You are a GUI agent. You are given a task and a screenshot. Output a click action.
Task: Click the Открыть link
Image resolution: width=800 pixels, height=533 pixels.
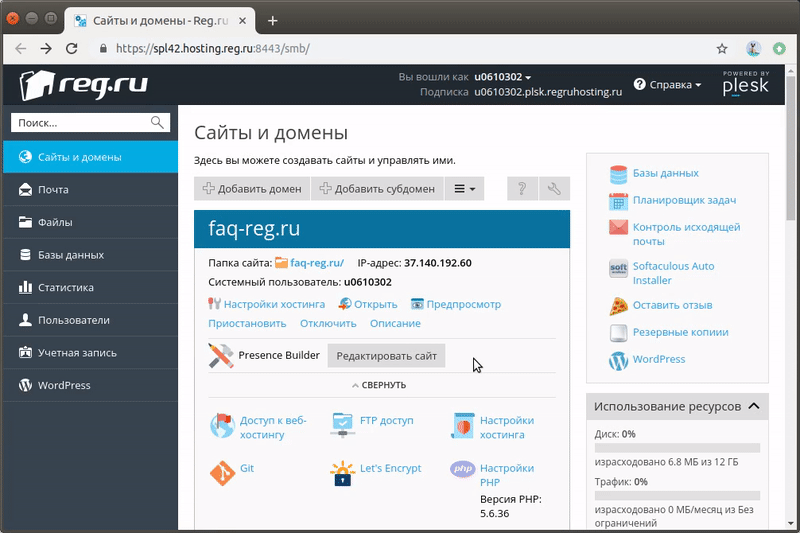(x=376, y=304)
